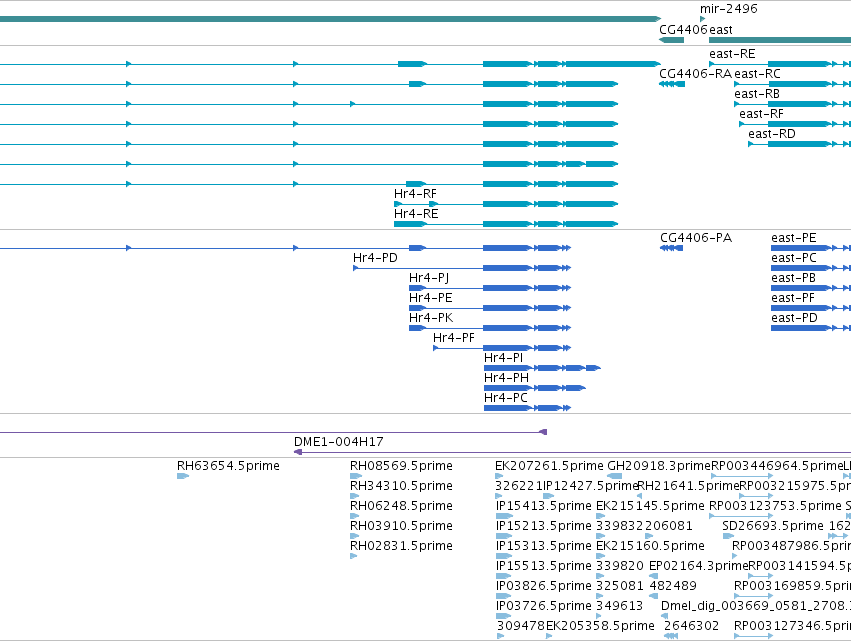Select the east-RE transcript label
Viewport: 851px width, 641px height.
732,54
